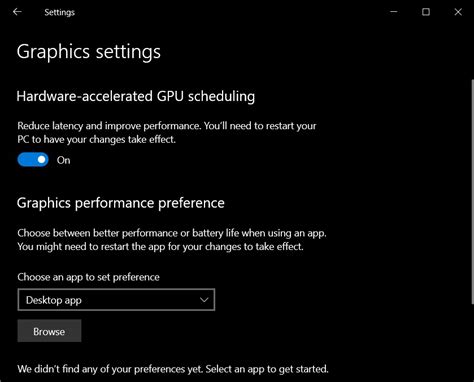Expand the dropdown using its chevron arrow
The height and width of the screenshot is (382, 474).
pos(204,300)
